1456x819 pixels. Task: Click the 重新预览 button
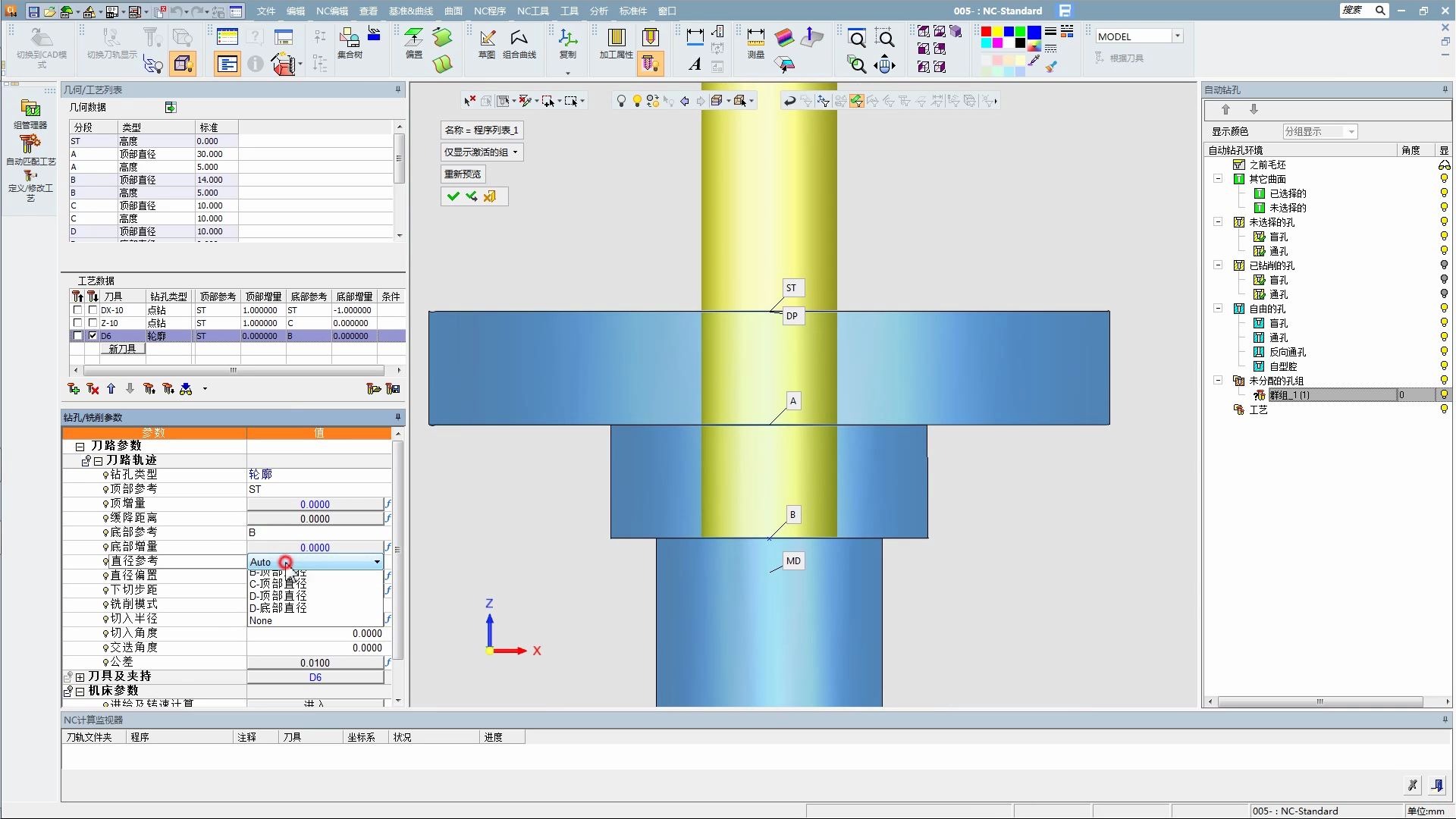point(463,174)
